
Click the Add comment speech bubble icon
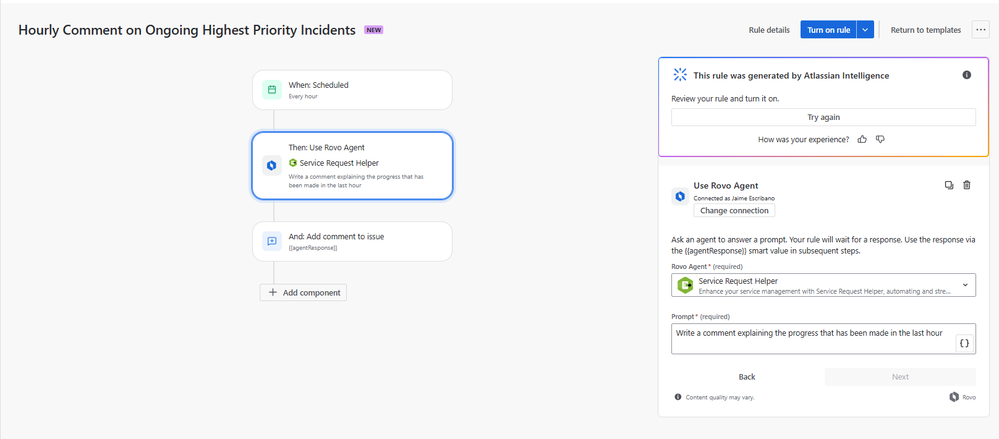tap(272, 241)
